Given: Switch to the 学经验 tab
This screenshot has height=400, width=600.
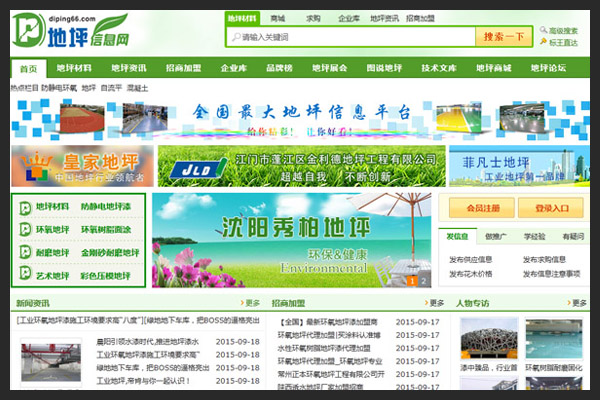Looking at the screenshot, I should coord(535,237).
